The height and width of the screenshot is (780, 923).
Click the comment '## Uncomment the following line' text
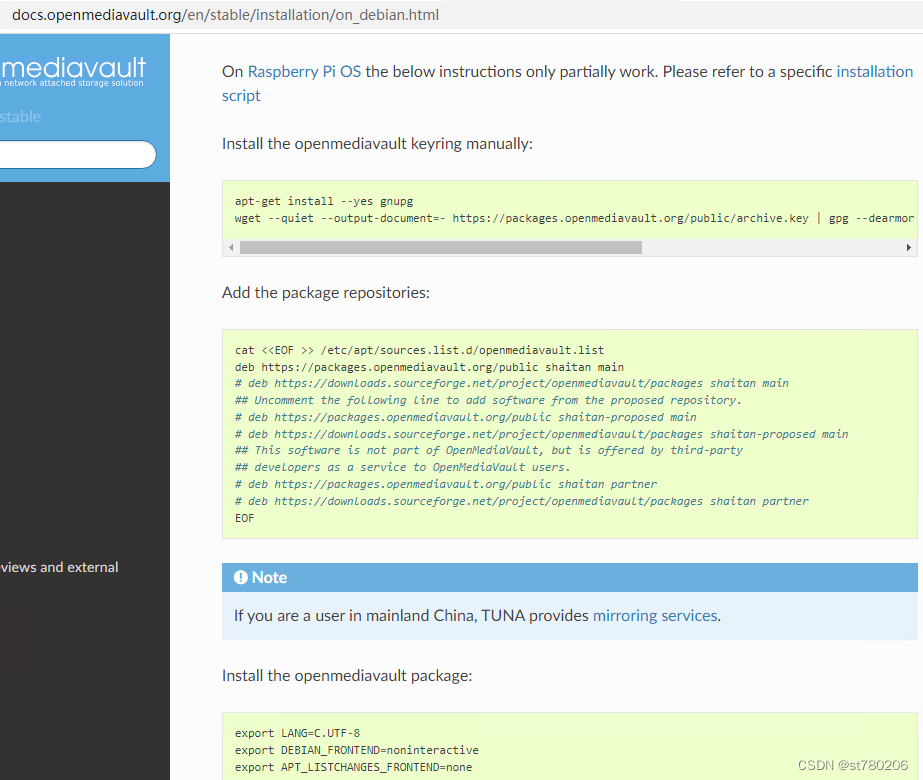pyautogui.click(x=488, y=400)
